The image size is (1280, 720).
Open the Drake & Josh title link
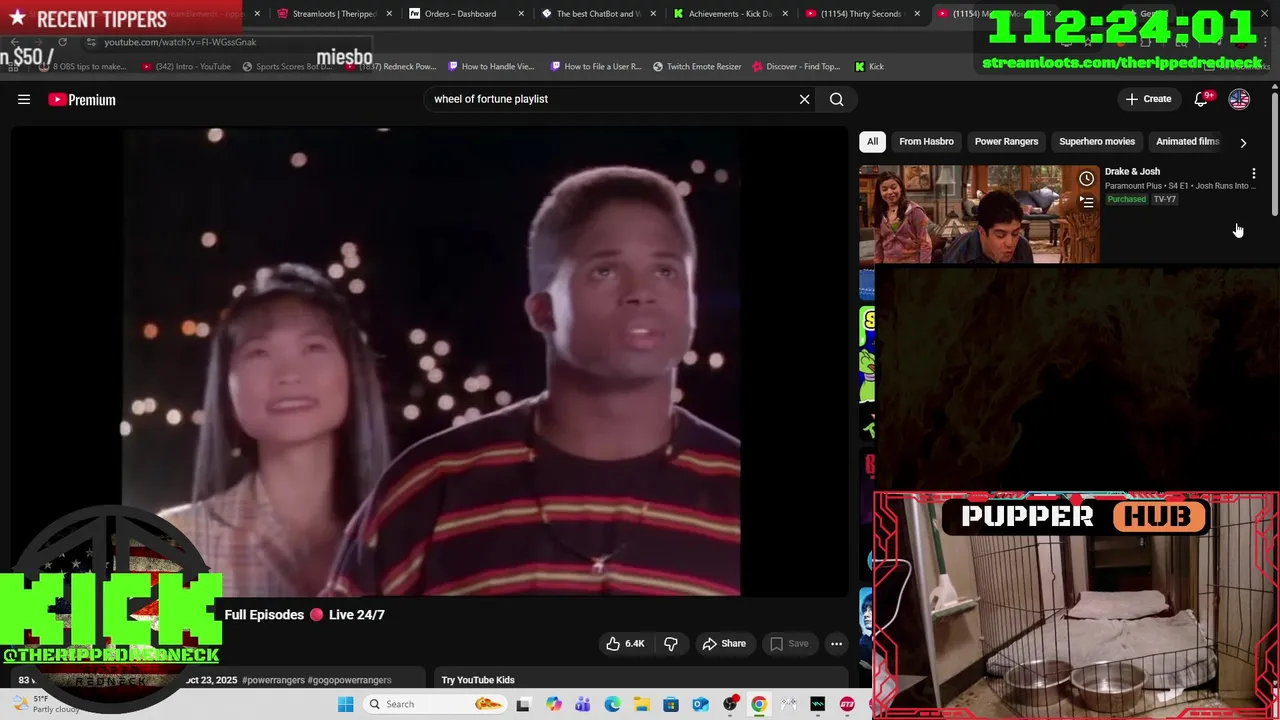click(1132, 171)
